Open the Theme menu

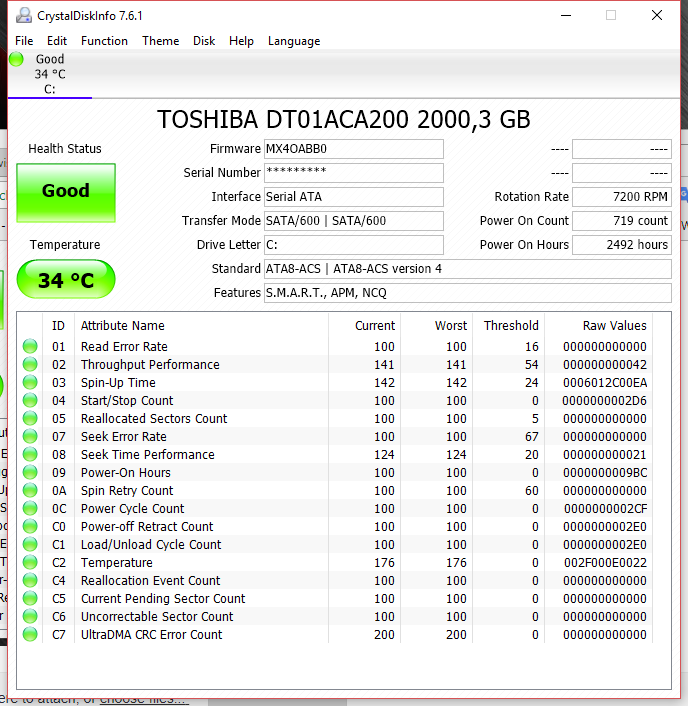click(x=161, y=41)
